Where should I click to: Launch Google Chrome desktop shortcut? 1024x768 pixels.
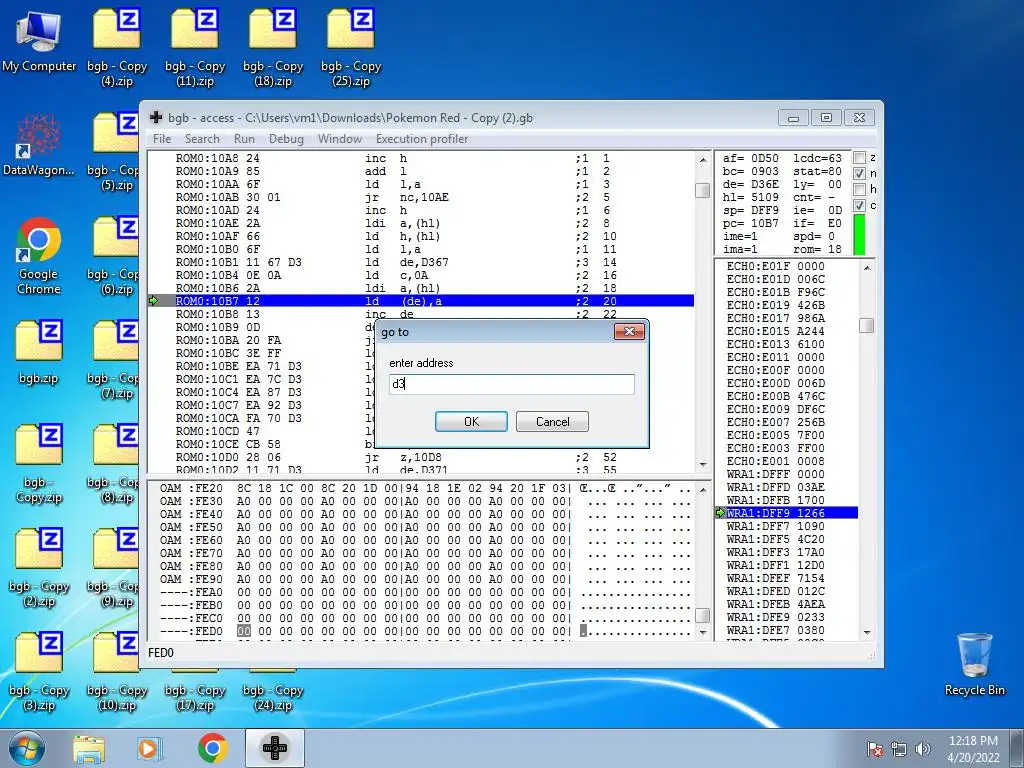[39, 256]
